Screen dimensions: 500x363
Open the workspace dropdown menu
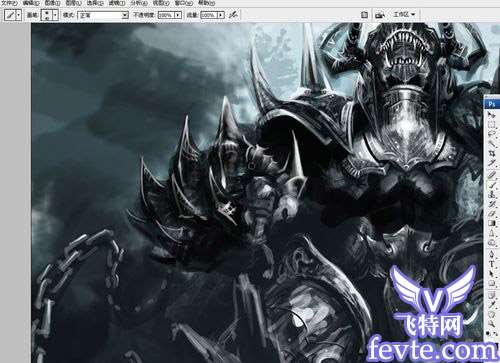pos(404,14)
